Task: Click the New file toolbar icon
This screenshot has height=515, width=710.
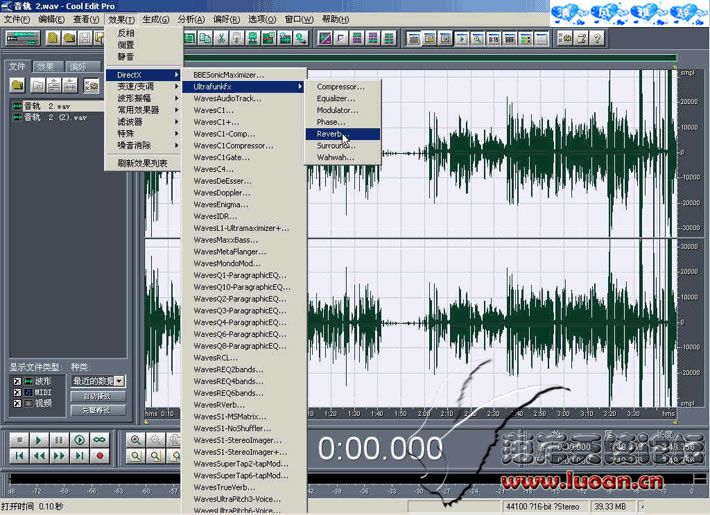Action: click(x=53, y=39)
